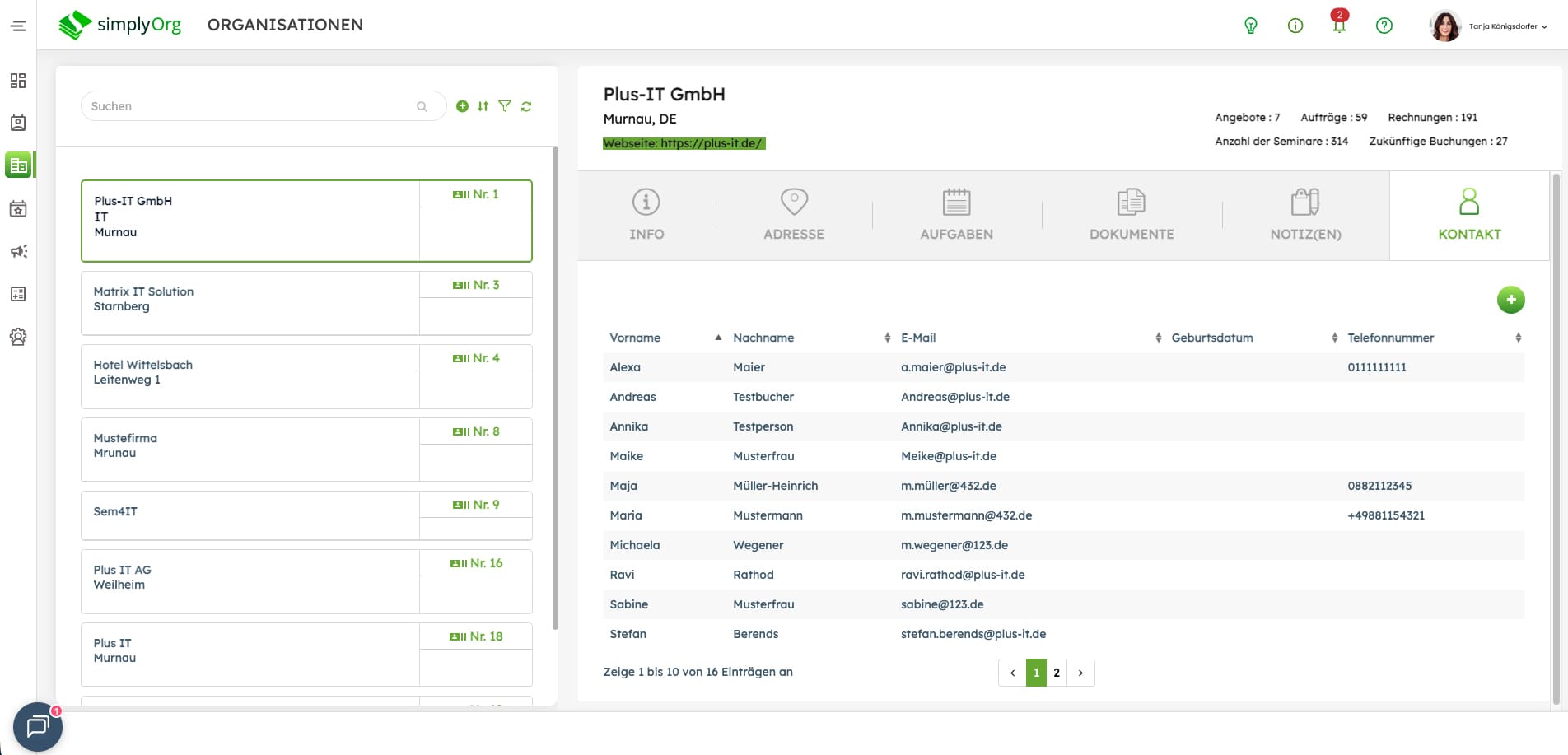1568x755 pixels.
Task: Add new contact with green plus button
Action: click(x=1510, y=300)
